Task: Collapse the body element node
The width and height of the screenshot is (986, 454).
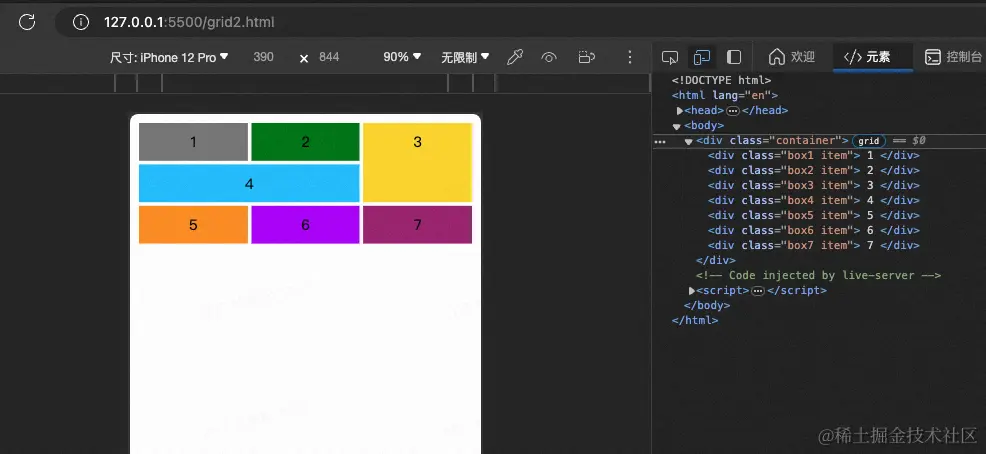Action: pyautogui.click(x=677, y=126)
